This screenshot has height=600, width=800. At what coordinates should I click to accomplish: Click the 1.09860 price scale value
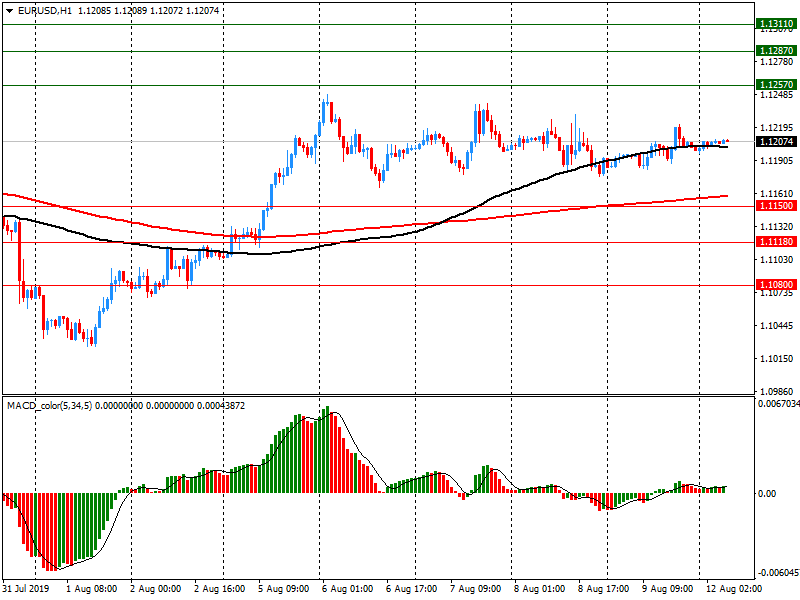click(x=777, y=392)
